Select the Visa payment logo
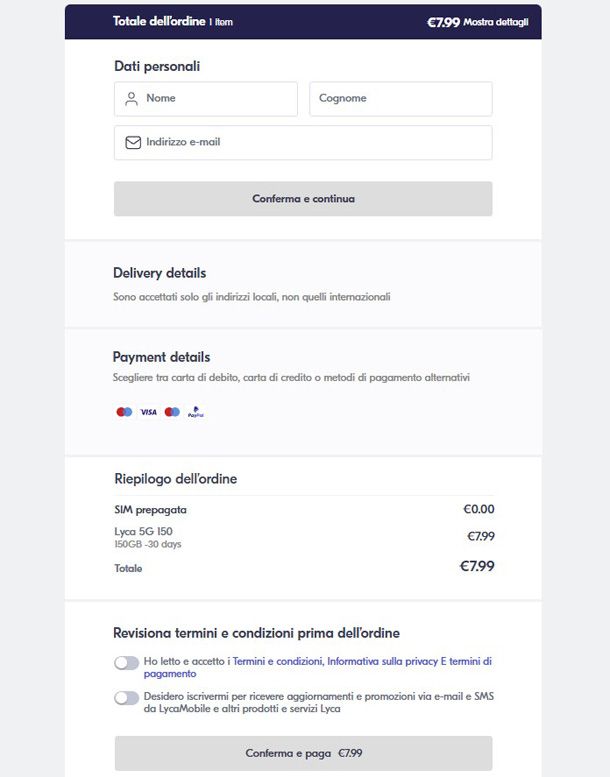Viewport: 610px width, 777px height. [148, 412]
